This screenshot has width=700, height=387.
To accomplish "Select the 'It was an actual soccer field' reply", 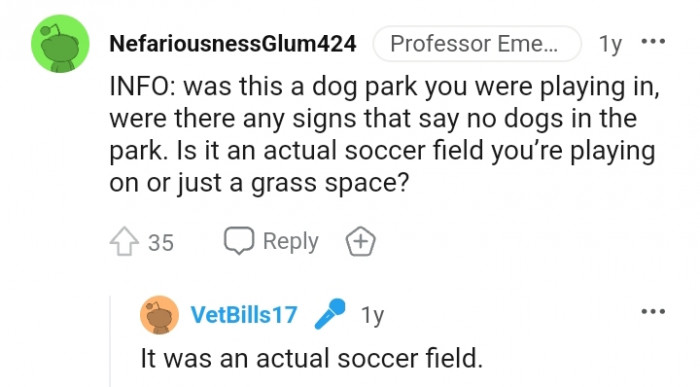I will (x=312, y=358).
